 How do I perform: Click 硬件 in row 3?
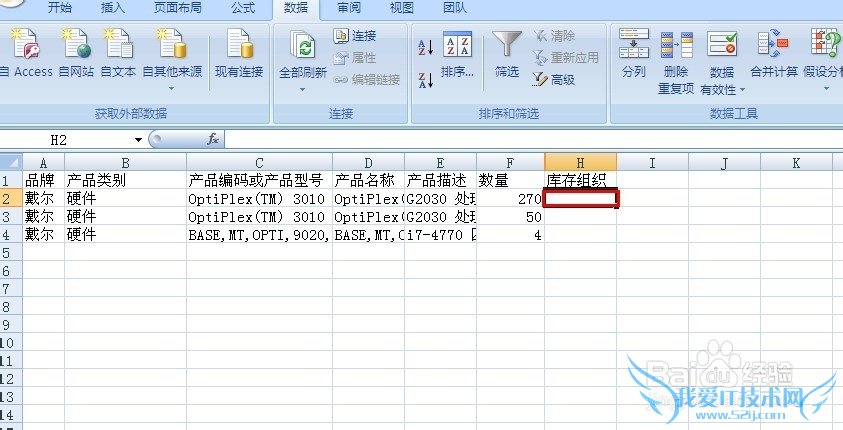(126, 217)
